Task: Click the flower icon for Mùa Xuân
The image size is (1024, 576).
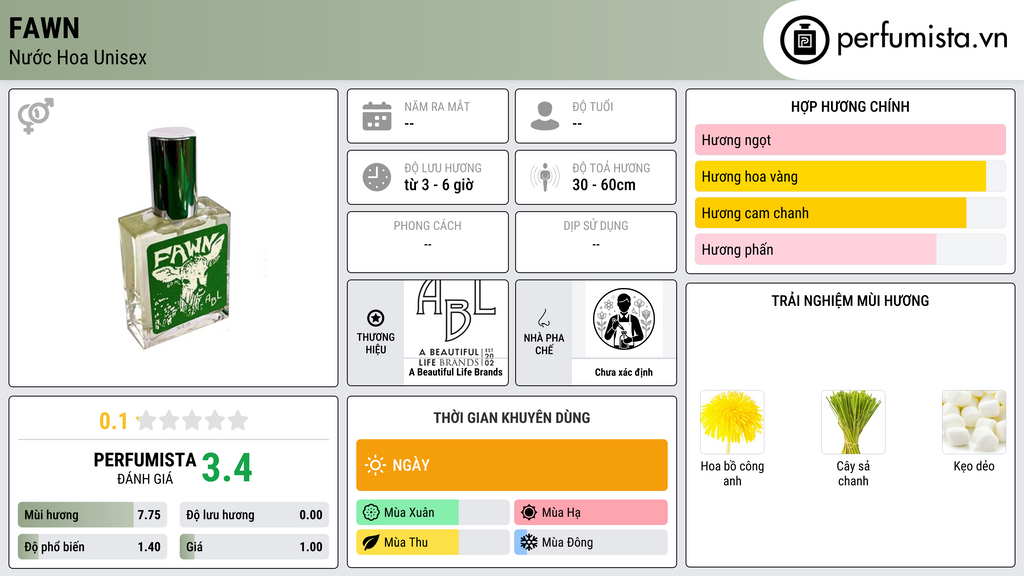Action: click(x=370, y=513)
